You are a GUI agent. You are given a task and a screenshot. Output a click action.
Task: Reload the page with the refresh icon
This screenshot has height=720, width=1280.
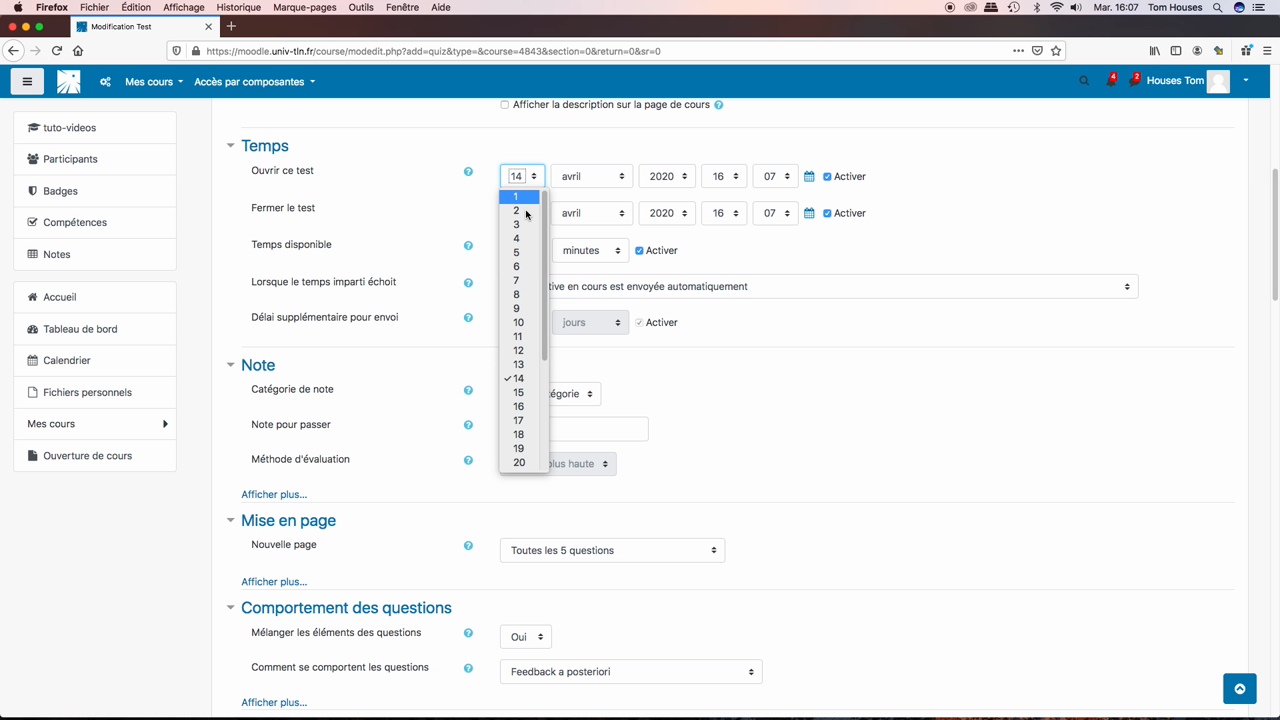(x=57, y=51)
